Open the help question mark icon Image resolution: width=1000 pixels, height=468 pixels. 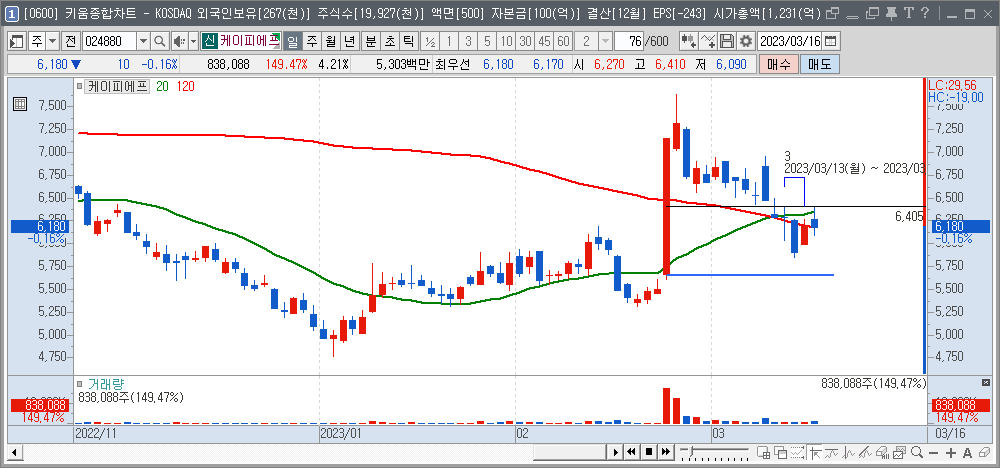(x=925, y=12)
